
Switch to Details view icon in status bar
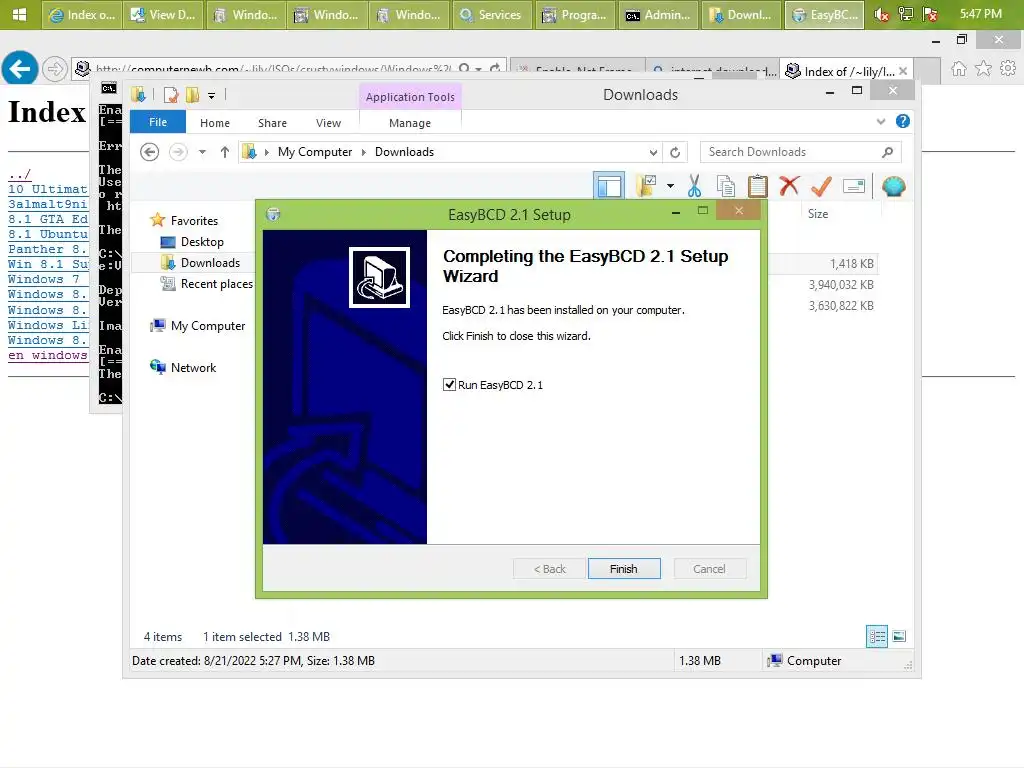point(876,636)
